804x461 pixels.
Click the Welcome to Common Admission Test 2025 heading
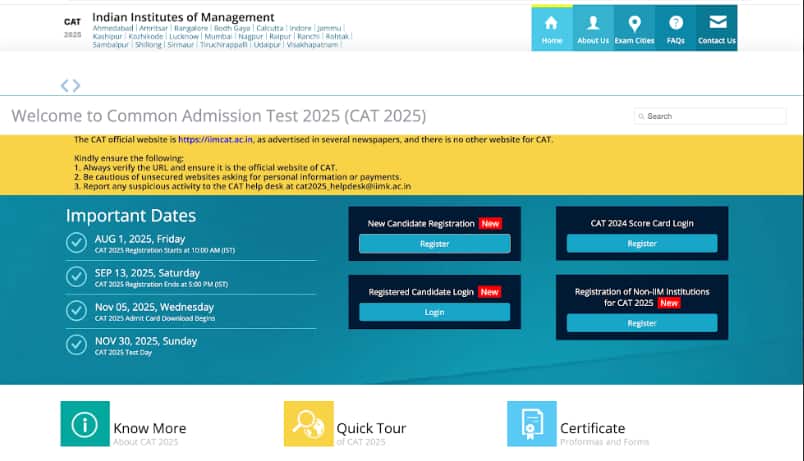tap(218, 116)
